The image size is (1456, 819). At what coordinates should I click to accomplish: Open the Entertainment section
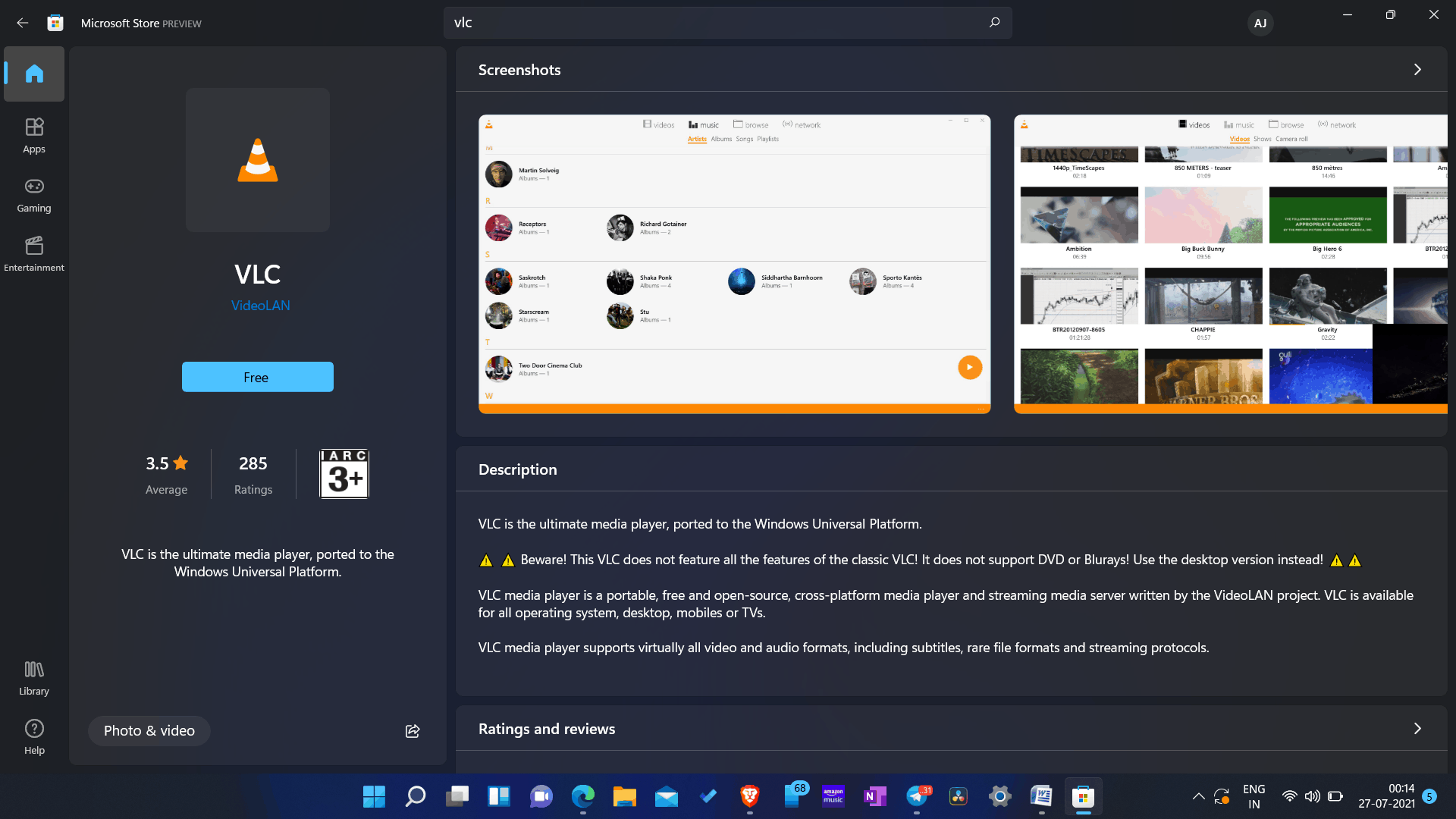click(34, 253)
